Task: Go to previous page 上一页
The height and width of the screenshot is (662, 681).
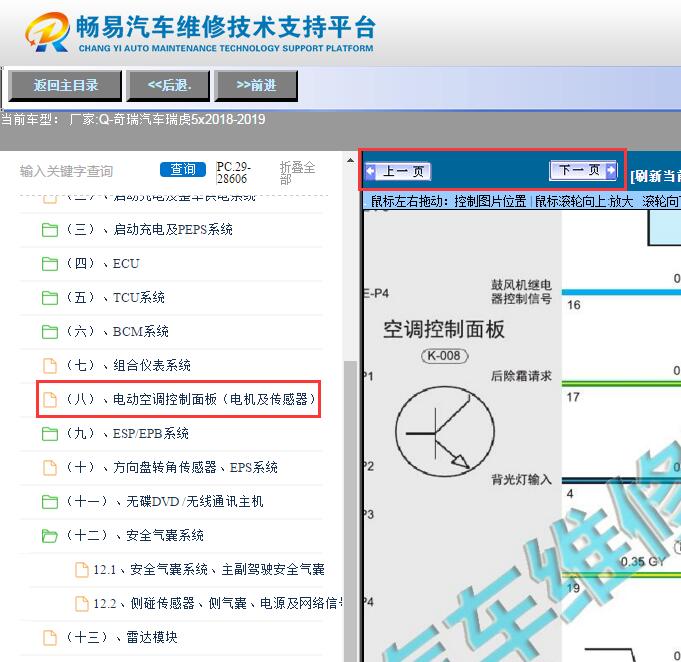Action: [398, 171]
